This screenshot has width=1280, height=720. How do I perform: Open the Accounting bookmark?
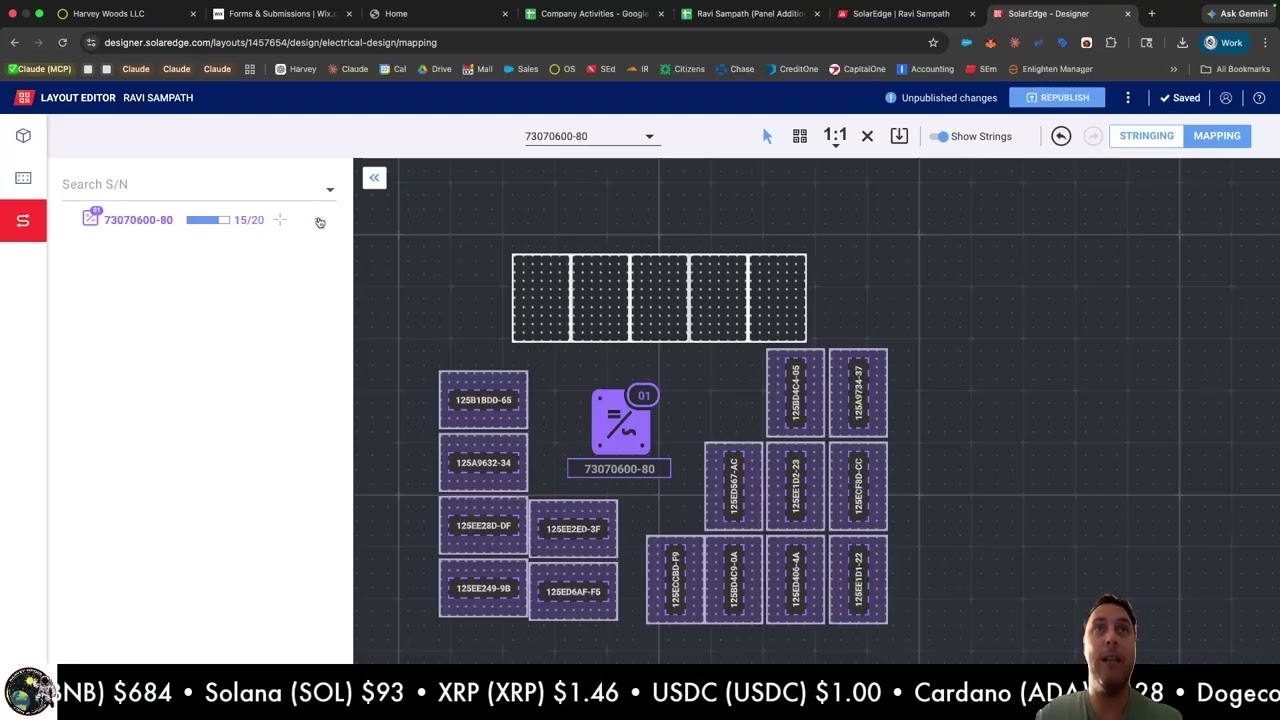coord(925,69)
